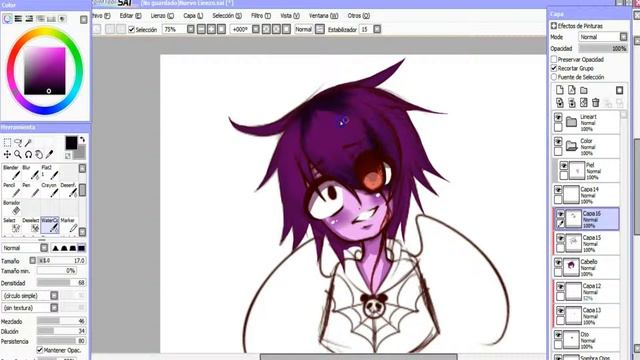
Task: Open the Editar menu
Action: 130,16
